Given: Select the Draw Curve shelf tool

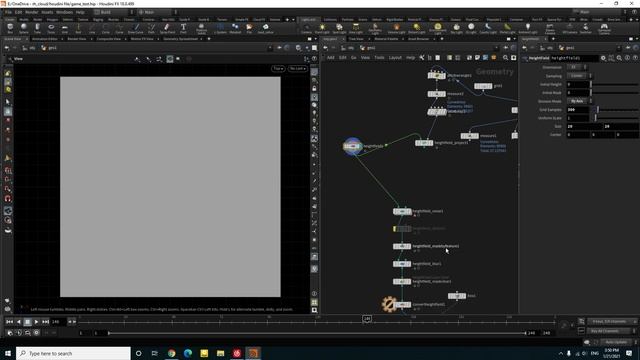Looking at the screenshot, I should (136, 28).
